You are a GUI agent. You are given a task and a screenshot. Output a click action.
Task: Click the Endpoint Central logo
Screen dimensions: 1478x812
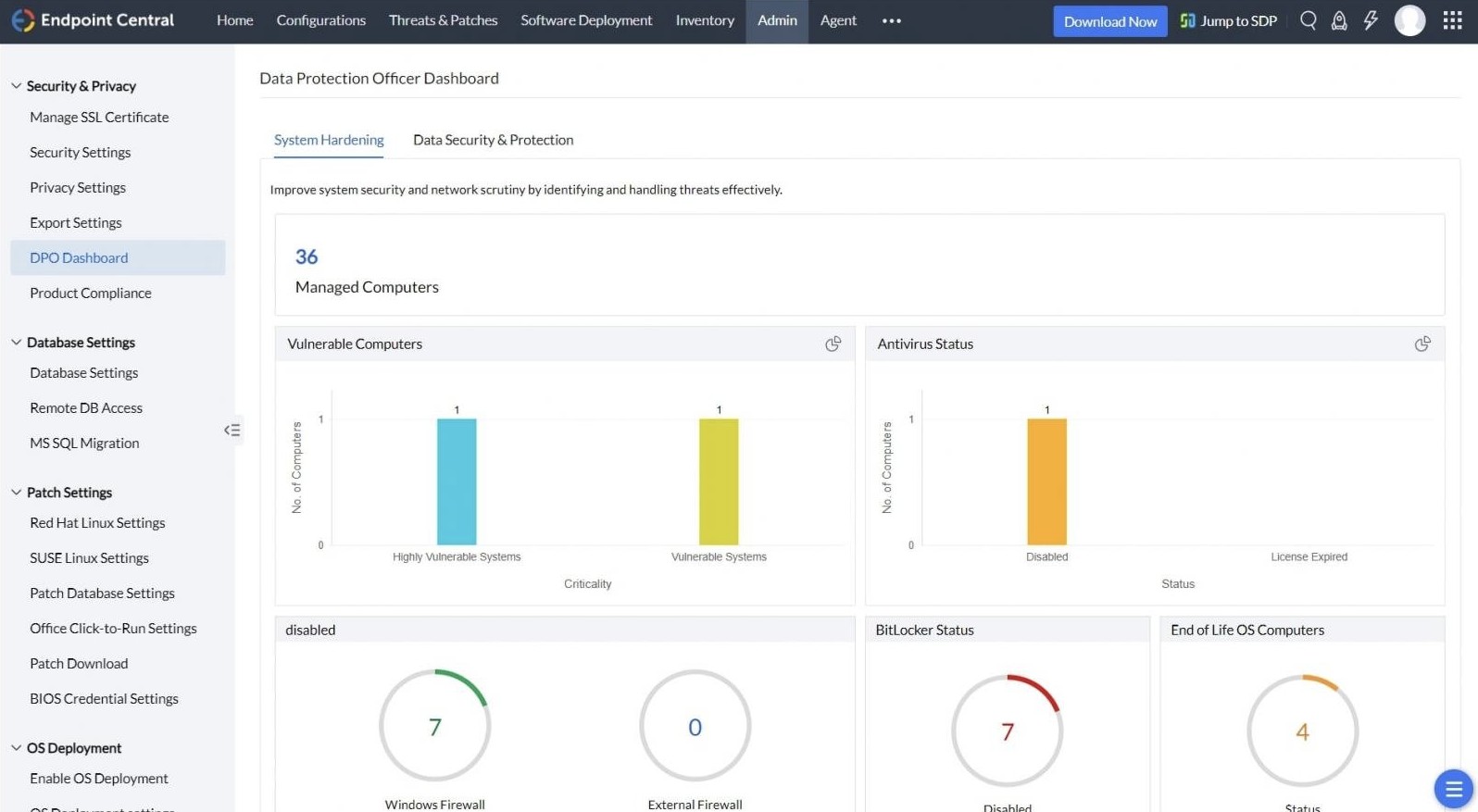tap(93, 20)
